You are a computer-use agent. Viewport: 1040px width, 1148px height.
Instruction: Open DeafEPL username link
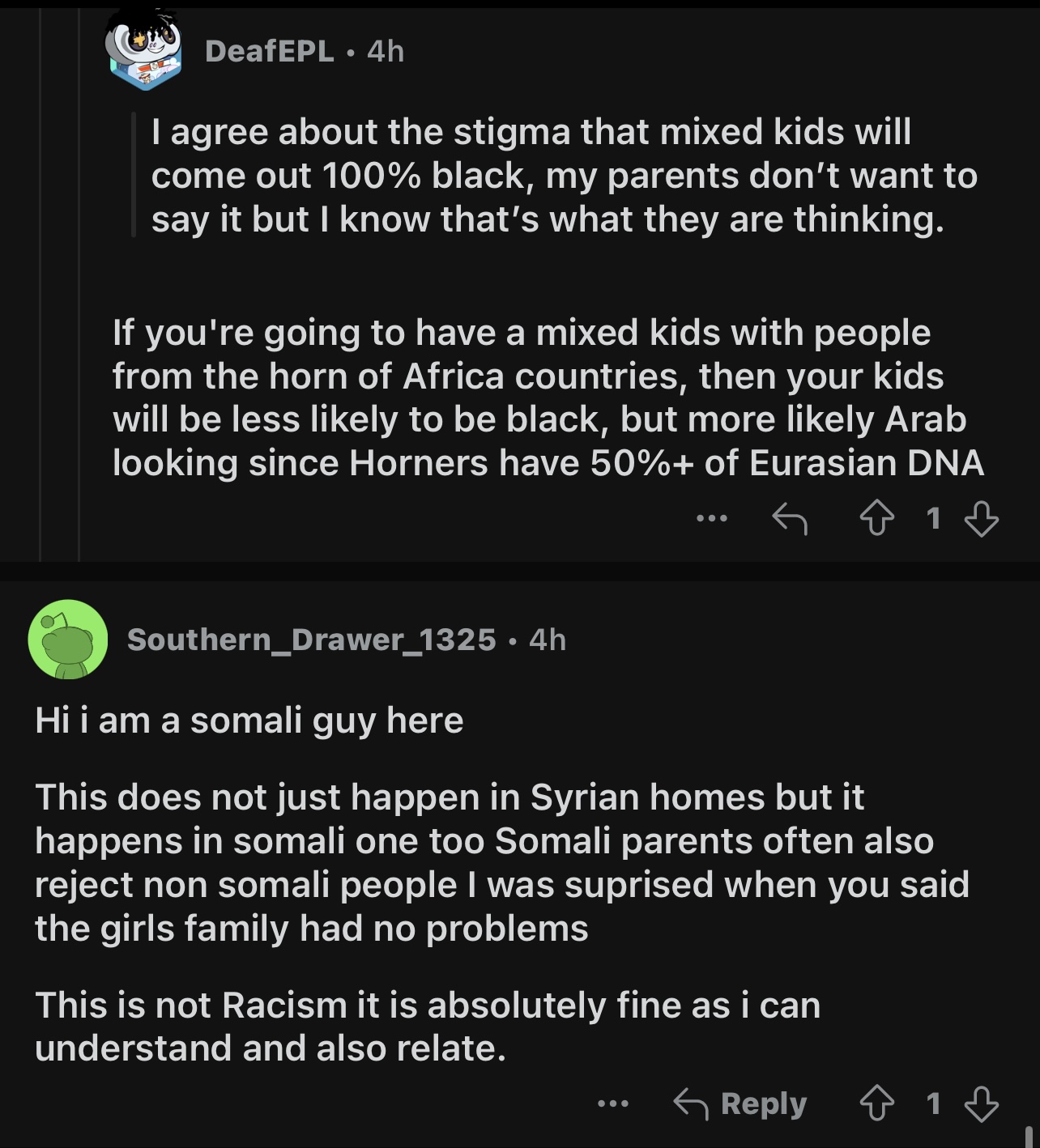coord(269,51)
